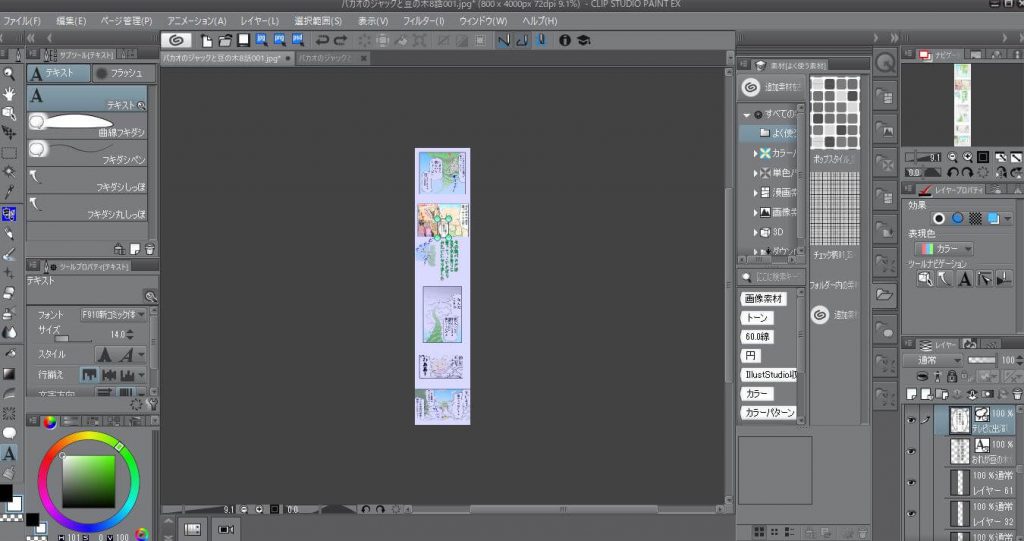
Task: Open the フィルター(I) menu
Action: 423,21
